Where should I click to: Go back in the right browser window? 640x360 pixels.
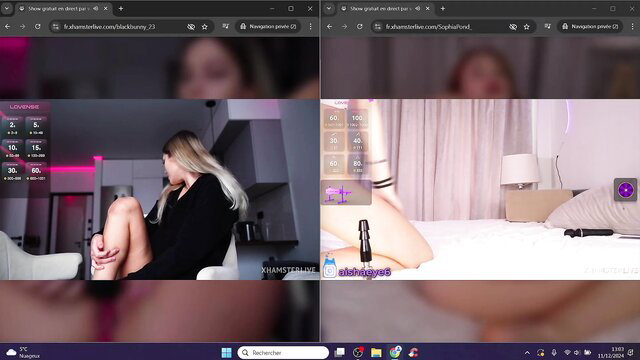tap(330, 27)
